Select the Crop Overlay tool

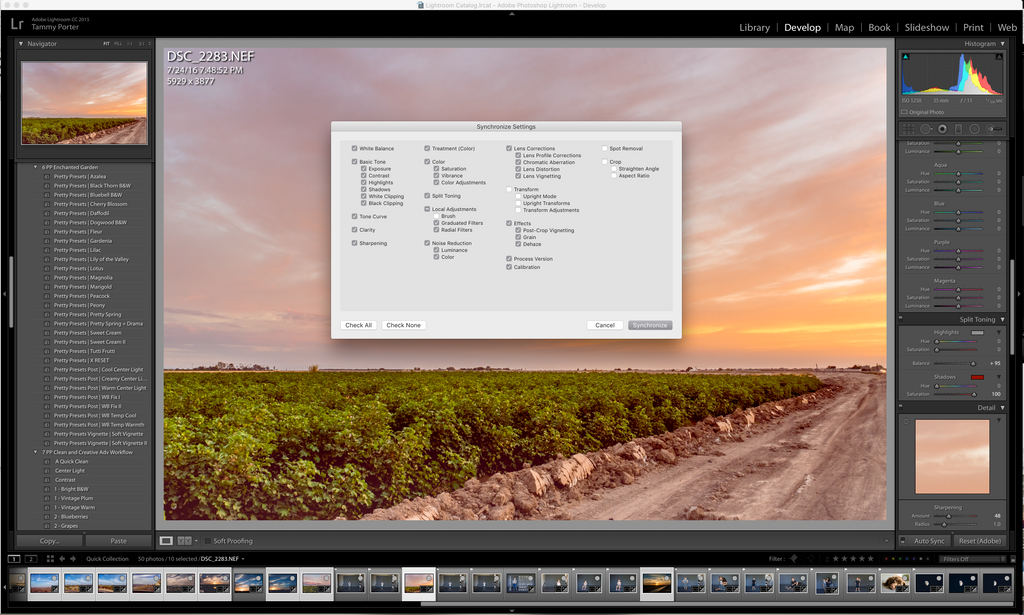(909, 129)
